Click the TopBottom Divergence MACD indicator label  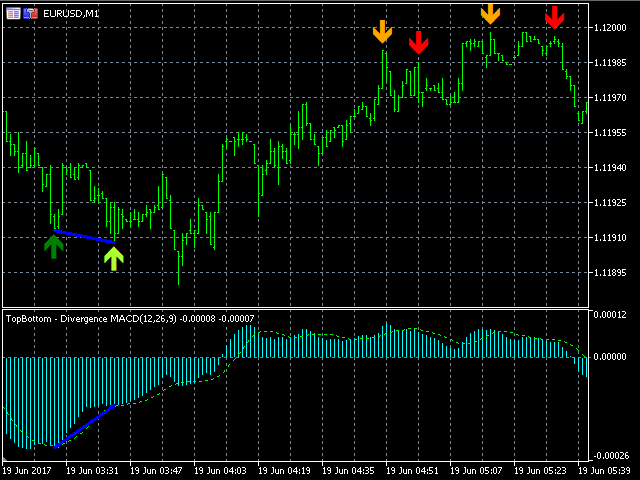click(130, 318)
